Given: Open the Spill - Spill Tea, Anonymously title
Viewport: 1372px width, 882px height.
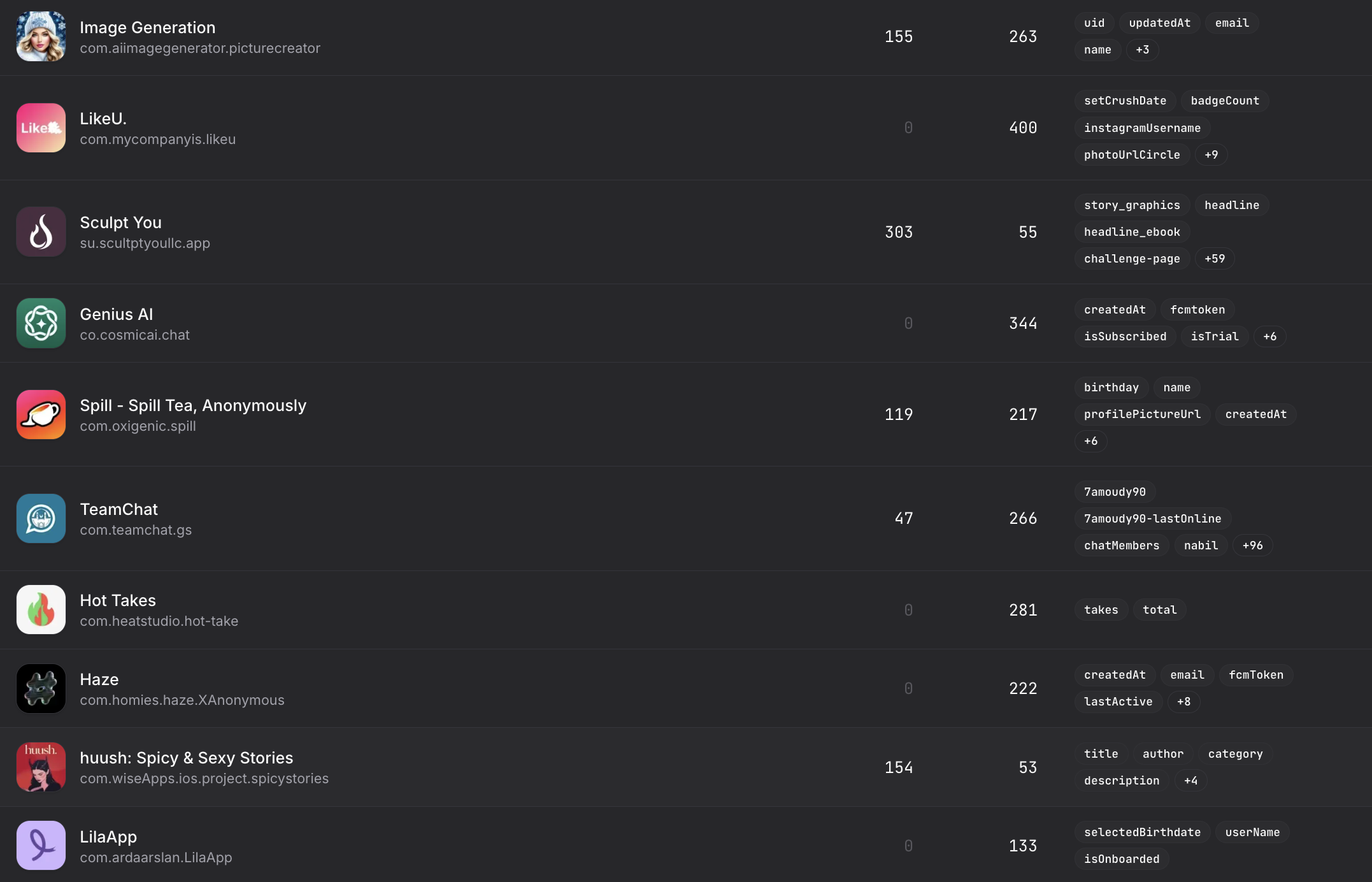Looking at the screenshot, I should [193, 405].
